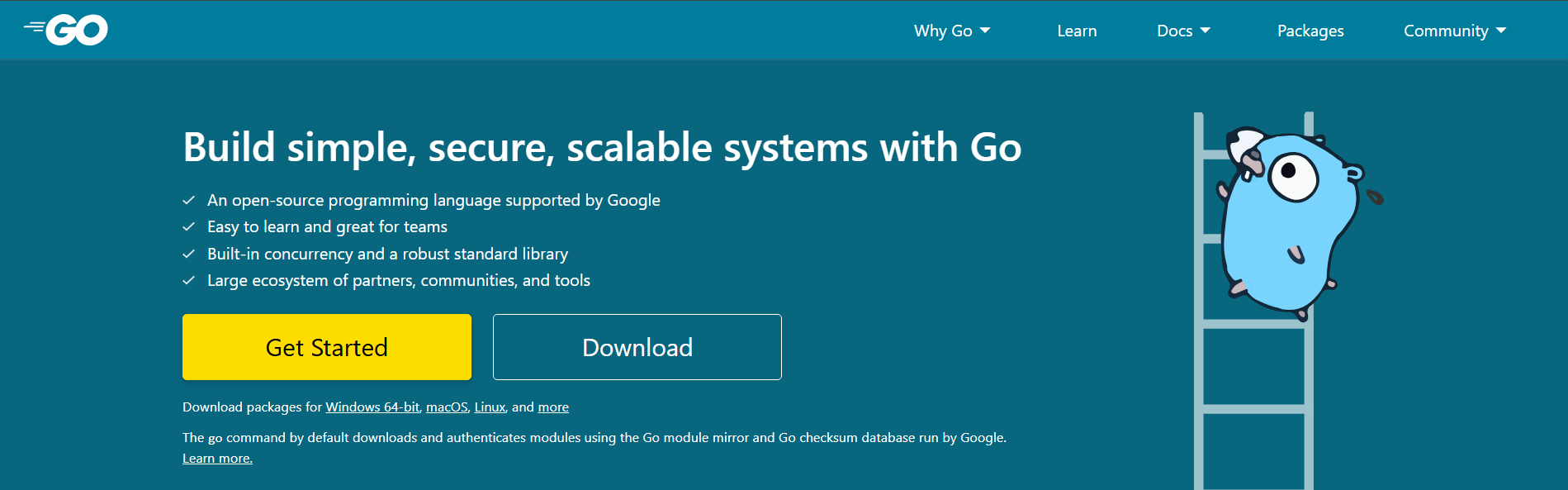Open the Learn more link

tap(217, 459)
